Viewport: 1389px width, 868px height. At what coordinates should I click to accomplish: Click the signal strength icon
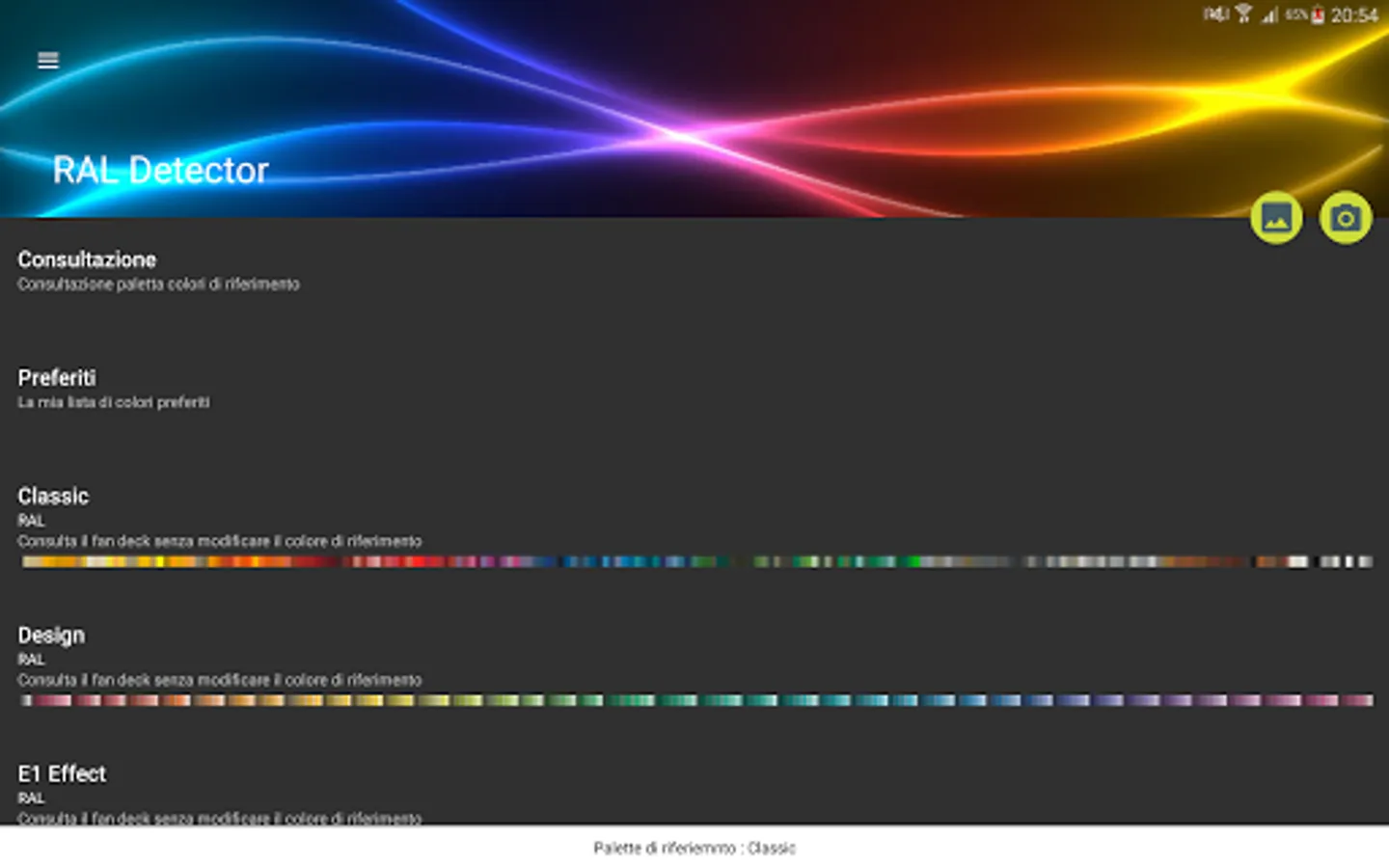click(x=1270, y=14)
